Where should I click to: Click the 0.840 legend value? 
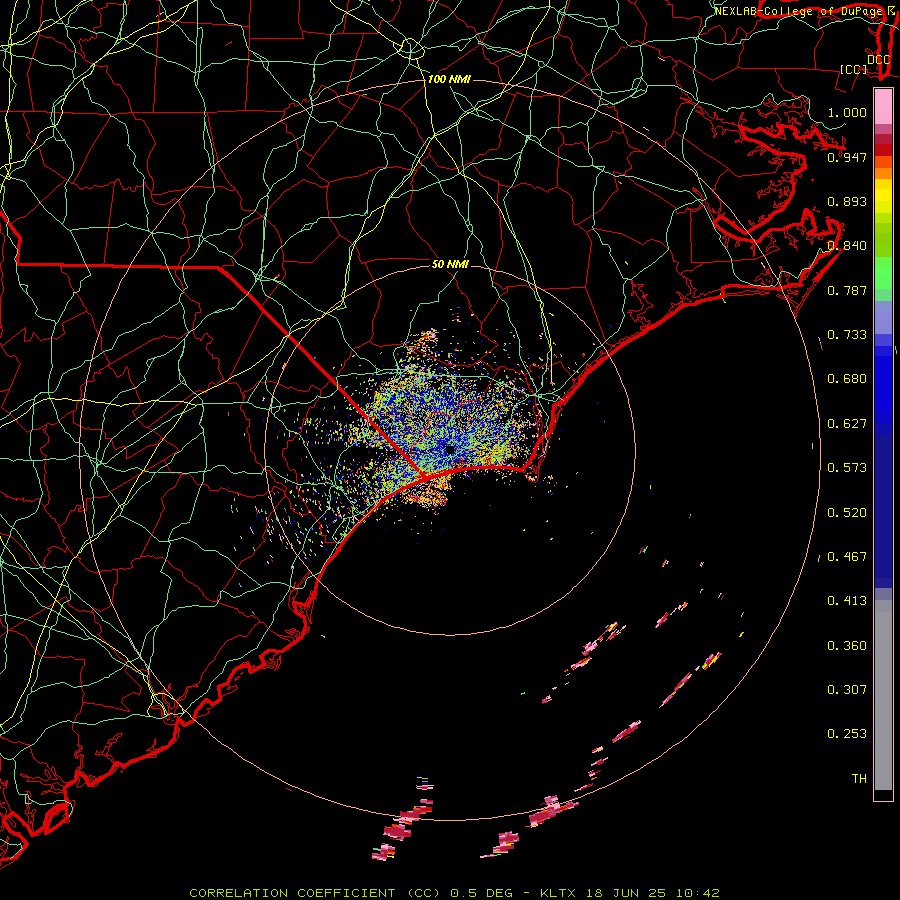pos(847,246)
